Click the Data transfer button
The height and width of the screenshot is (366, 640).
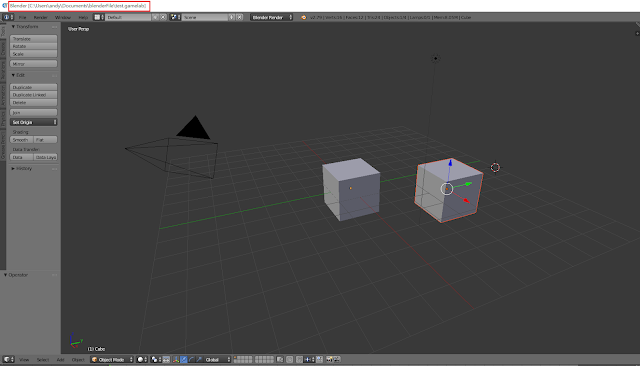tap(22, 157)
